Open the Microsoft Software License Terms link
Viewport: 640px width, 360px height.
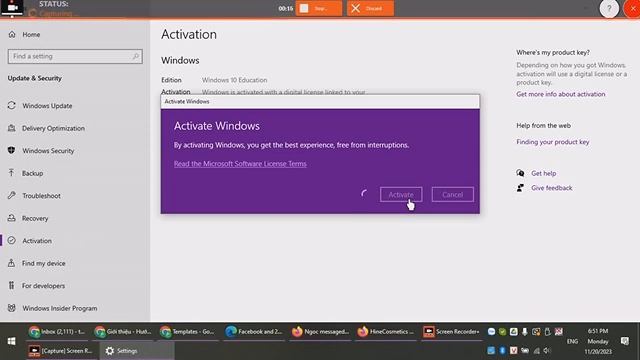pos(240,164)
